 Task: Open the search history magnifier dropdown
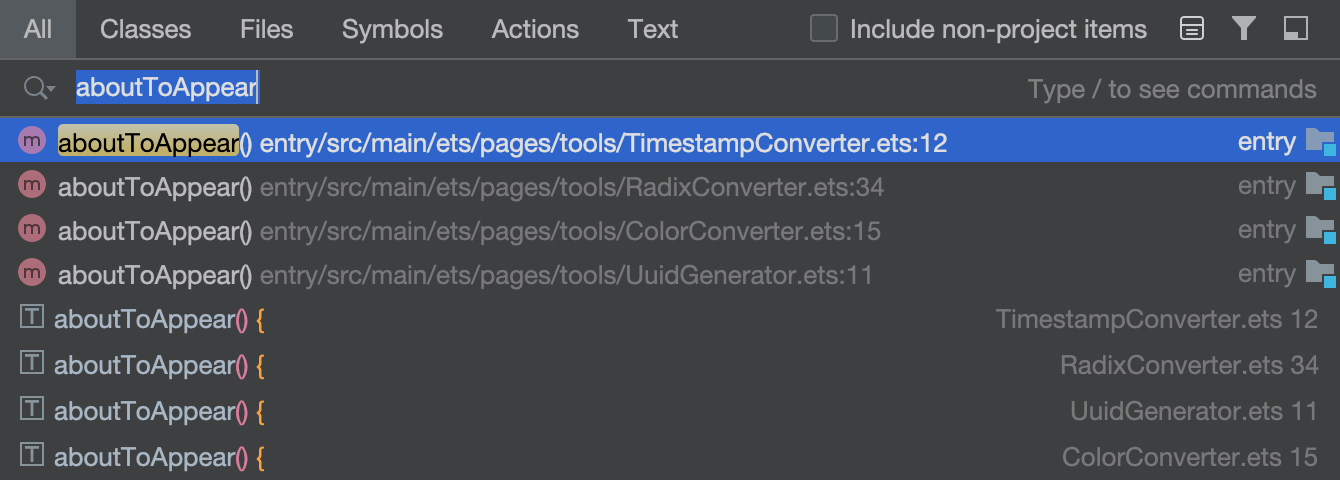click(x=38, y=89)
